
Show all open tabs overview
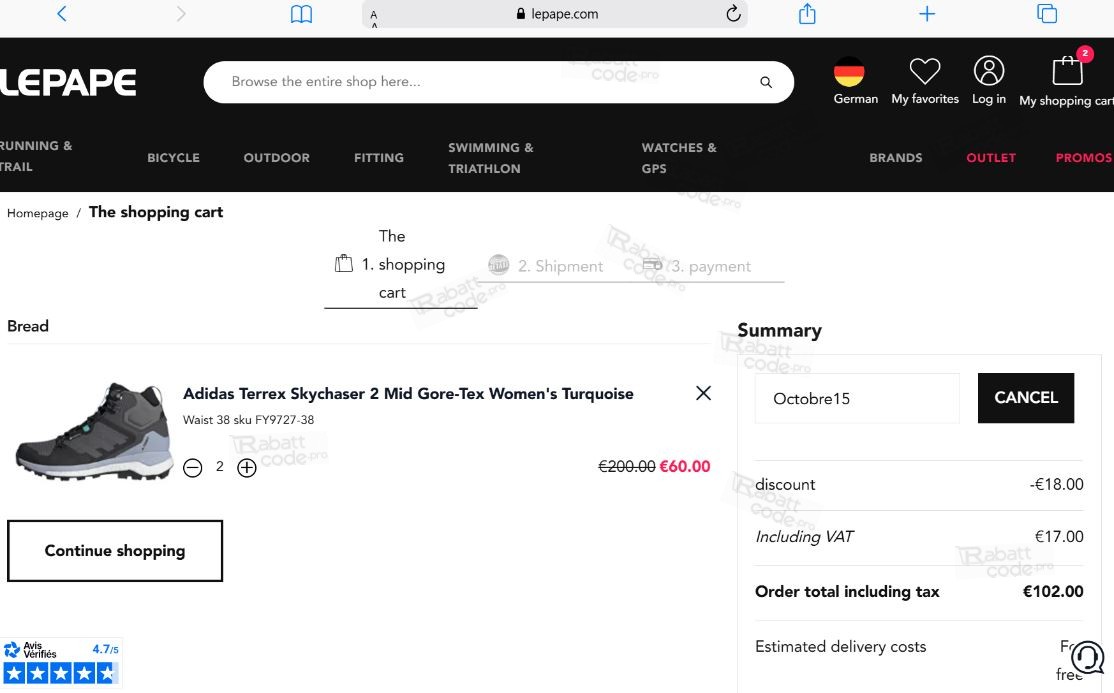[x=1047, y=14]
